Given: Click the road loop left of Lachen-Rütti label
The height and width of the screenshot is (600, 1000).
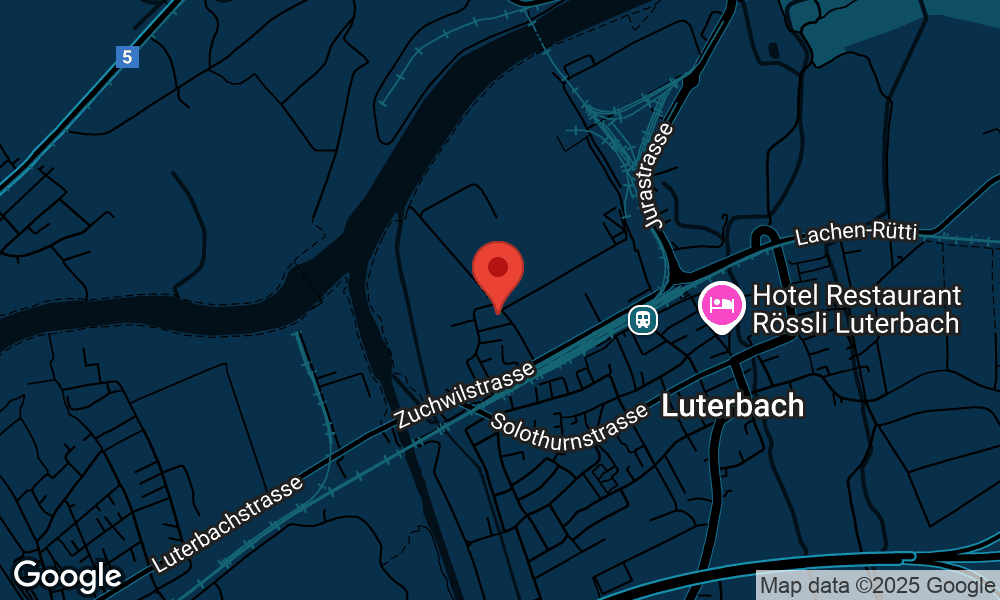Looking at the screenshot, I should [763, 237].
